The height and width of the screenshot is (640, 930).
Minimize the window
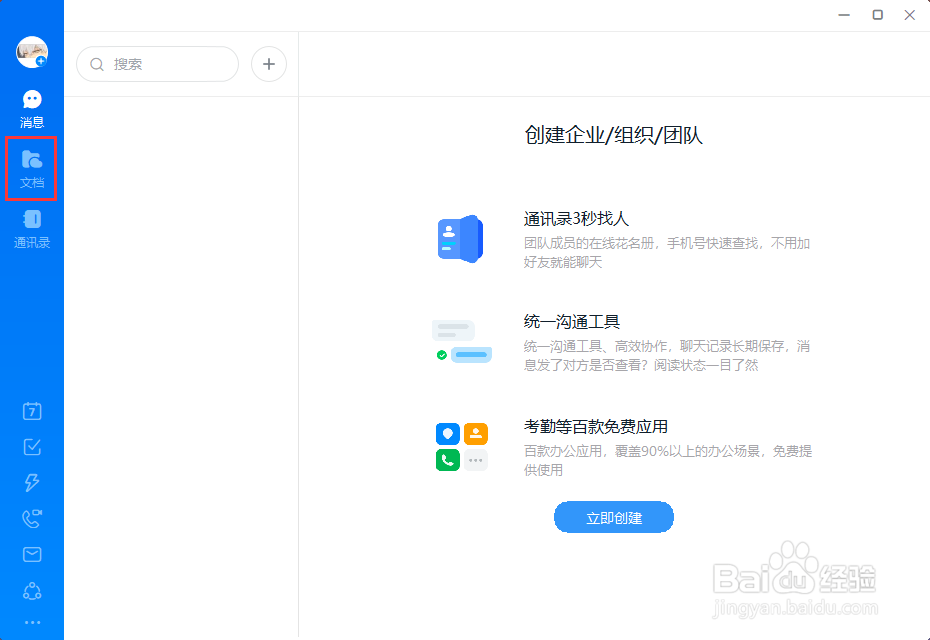[x=844, y=15]
